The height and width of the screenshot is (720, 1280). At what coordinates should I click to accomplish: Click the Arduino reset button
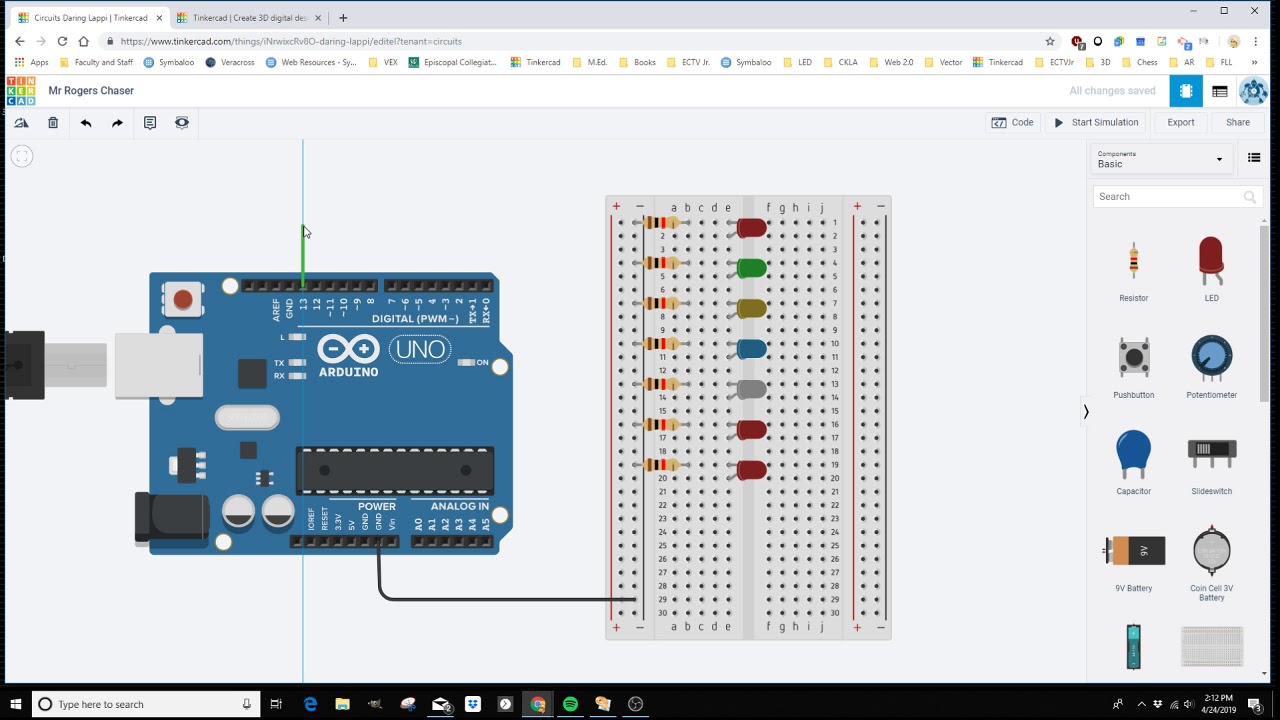coord(183,299)
